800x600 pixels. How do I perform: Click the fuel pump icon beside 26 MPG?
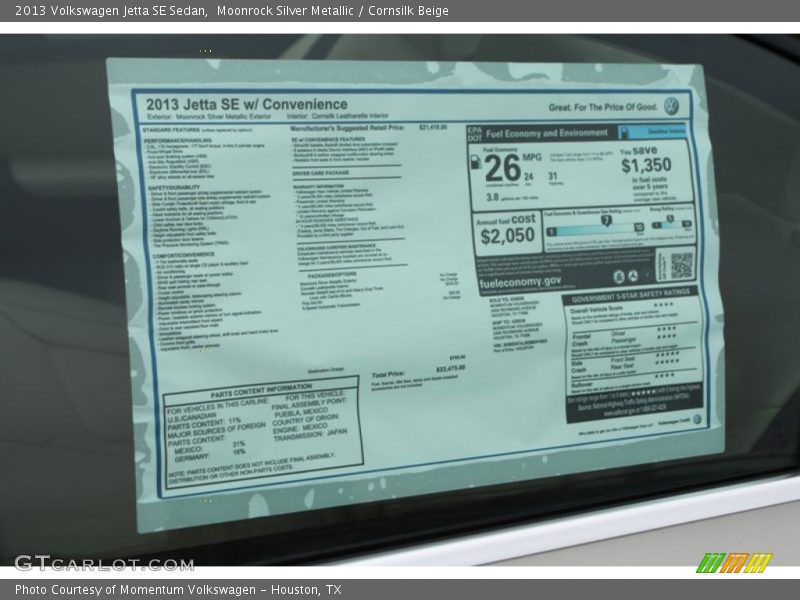[x=476, y=162]
